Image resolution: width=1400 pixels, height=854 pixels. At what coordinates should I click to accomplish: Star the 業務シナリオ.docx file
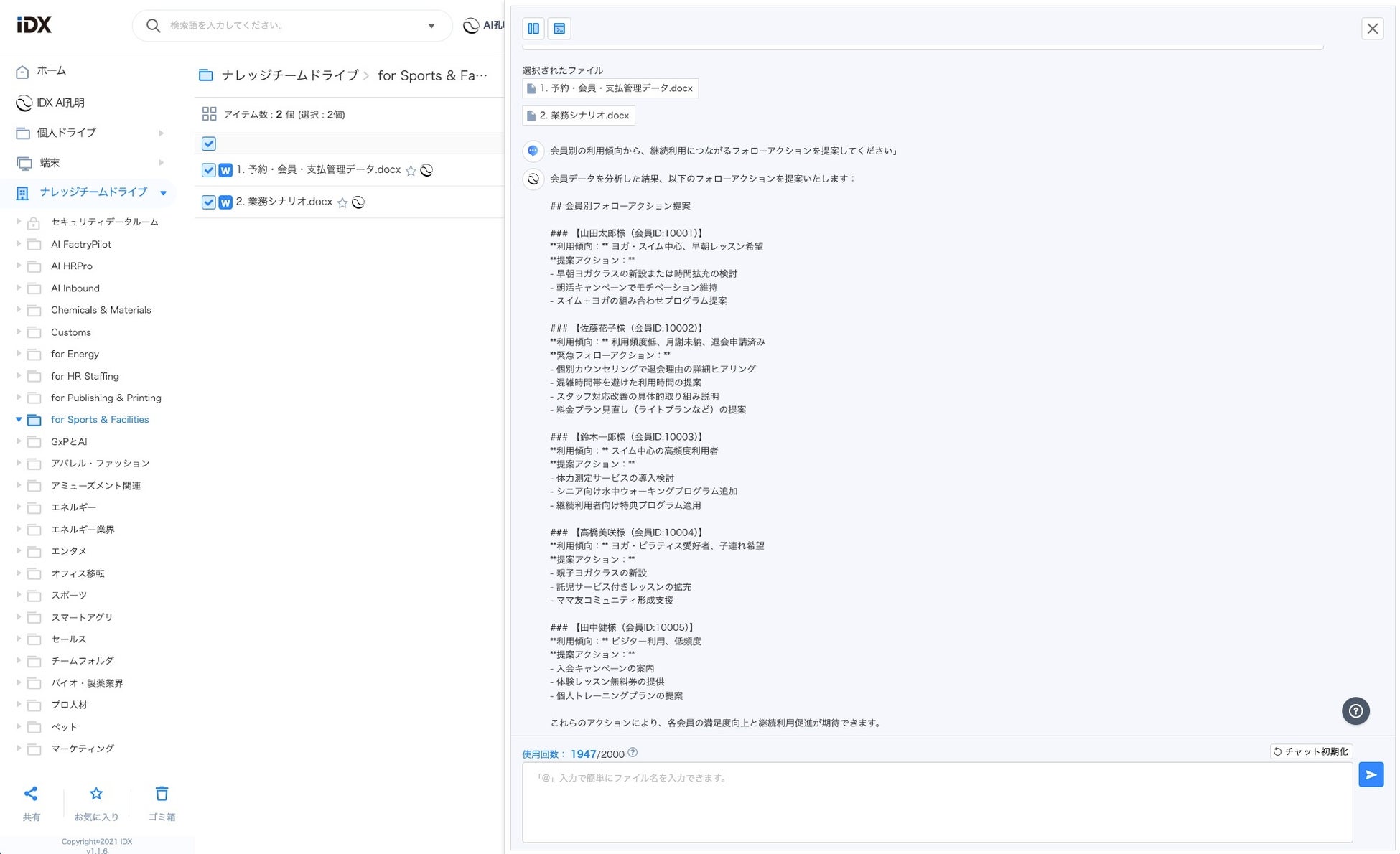(342, 203)
